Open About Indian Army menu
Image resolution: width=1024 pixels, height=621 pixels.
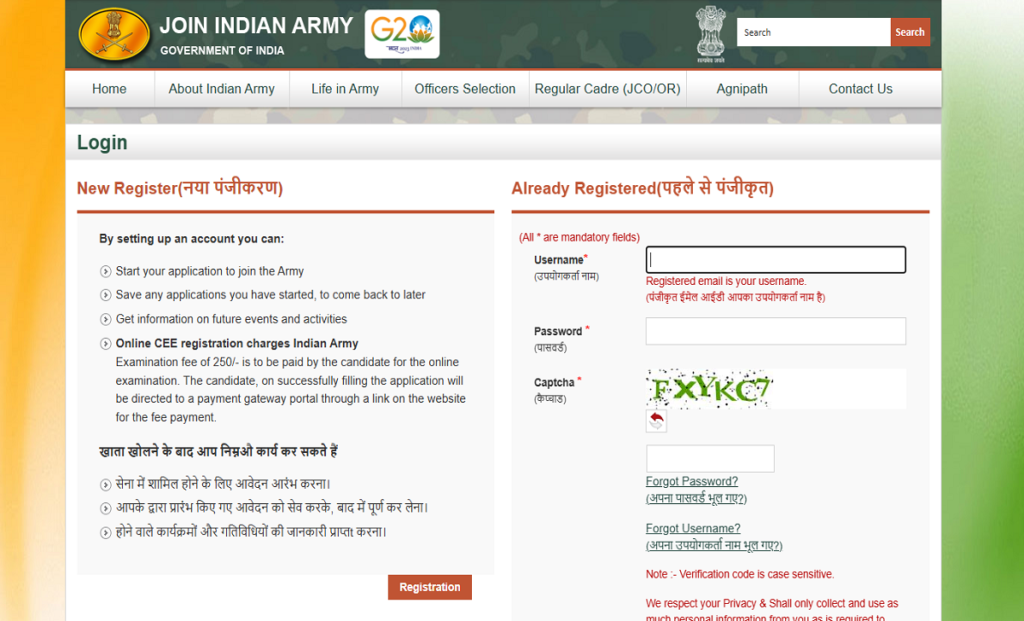pyautogui.click(x=221, y=89)
